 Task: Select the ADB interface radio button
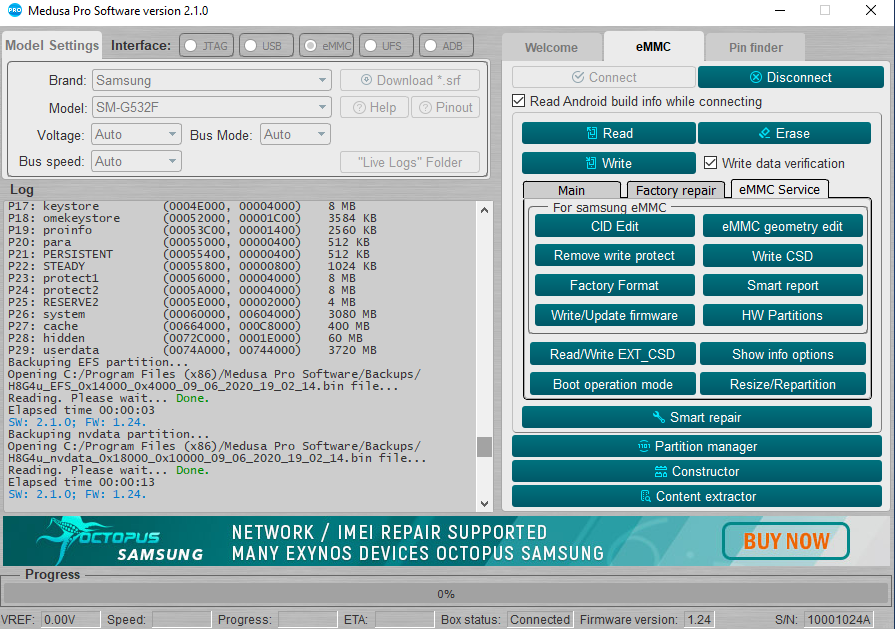[x=431, y=46]
